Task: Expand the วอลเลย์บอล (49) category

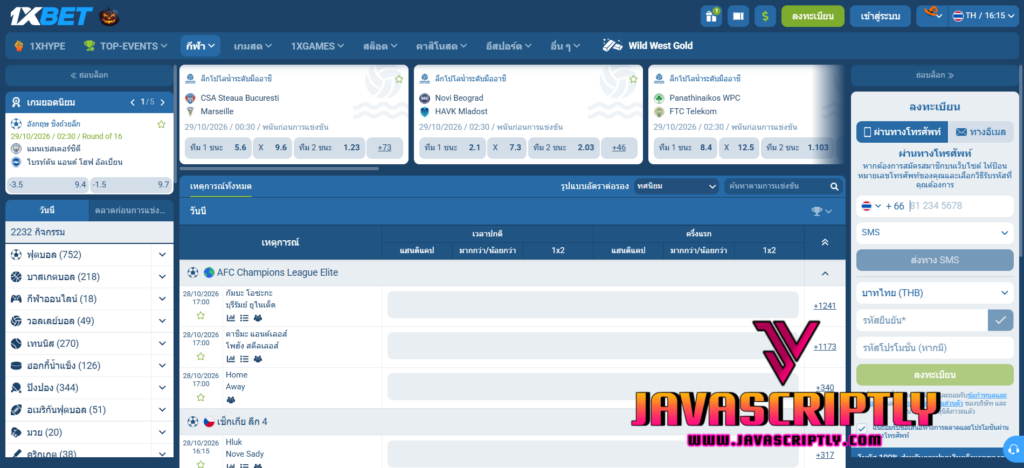Action: coord(162,321)
